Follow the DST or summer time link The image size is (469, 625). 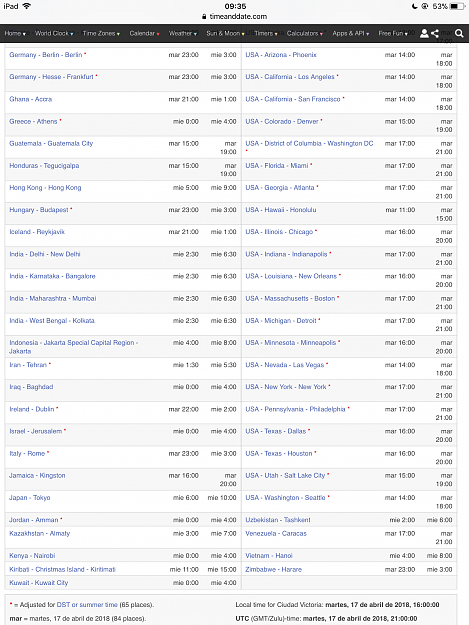87,605
